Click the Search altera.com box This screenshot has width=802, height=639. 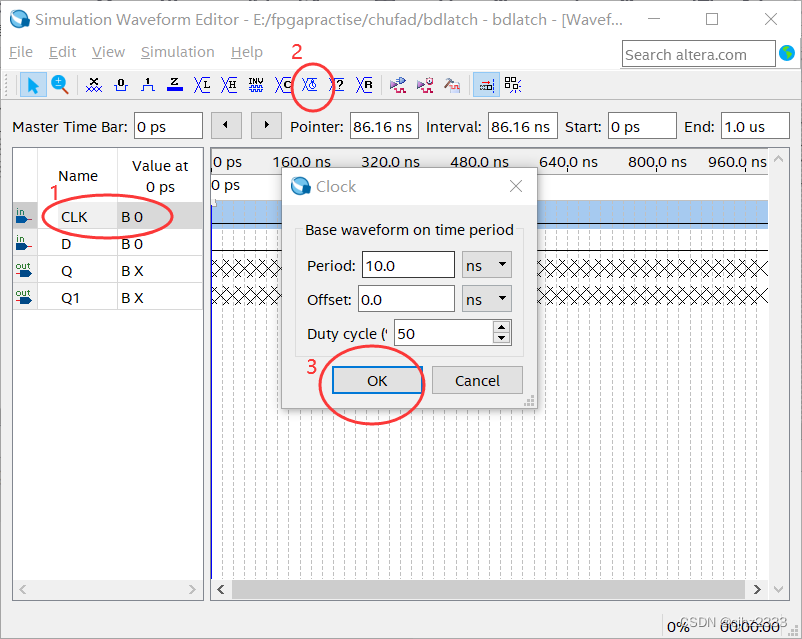click(x=699, y=54)
